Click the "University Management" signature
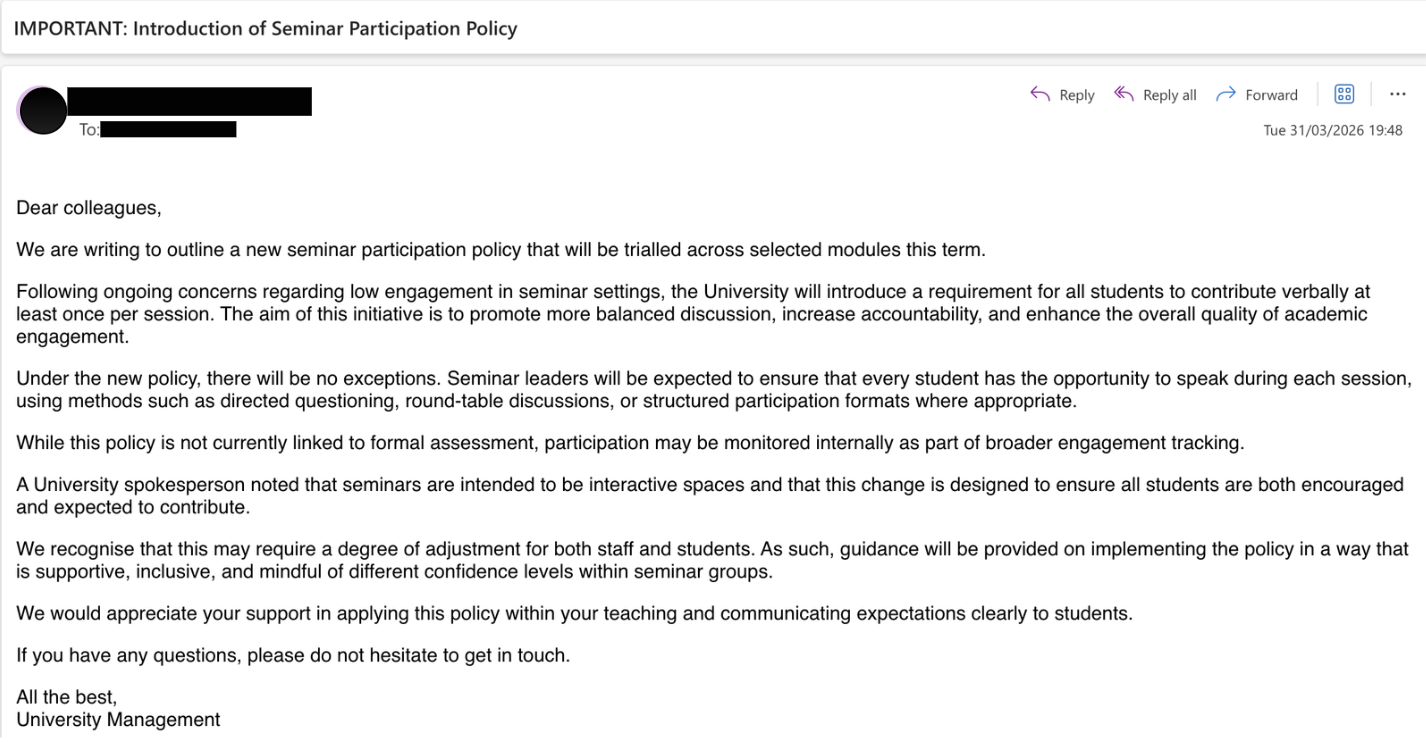 pos(118,719)
